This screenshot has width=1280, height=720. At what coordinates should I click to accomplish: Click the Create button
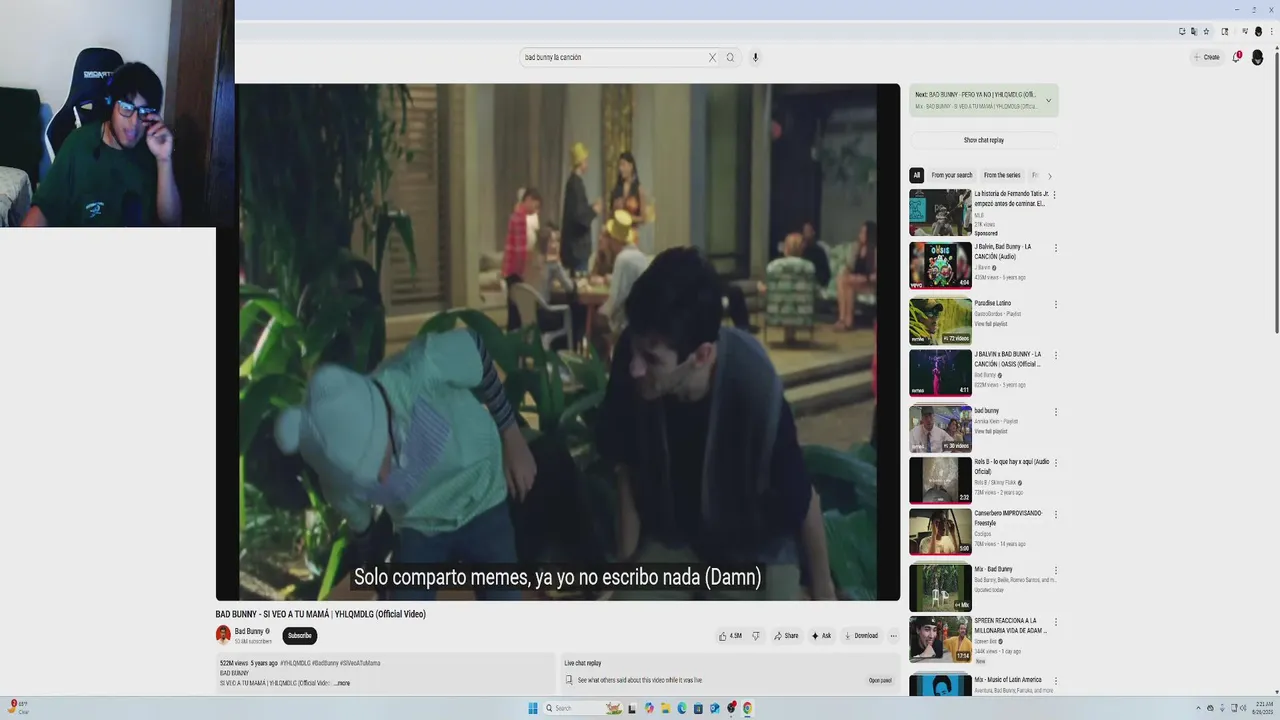pyautogui.click(x=1207, y=57)
